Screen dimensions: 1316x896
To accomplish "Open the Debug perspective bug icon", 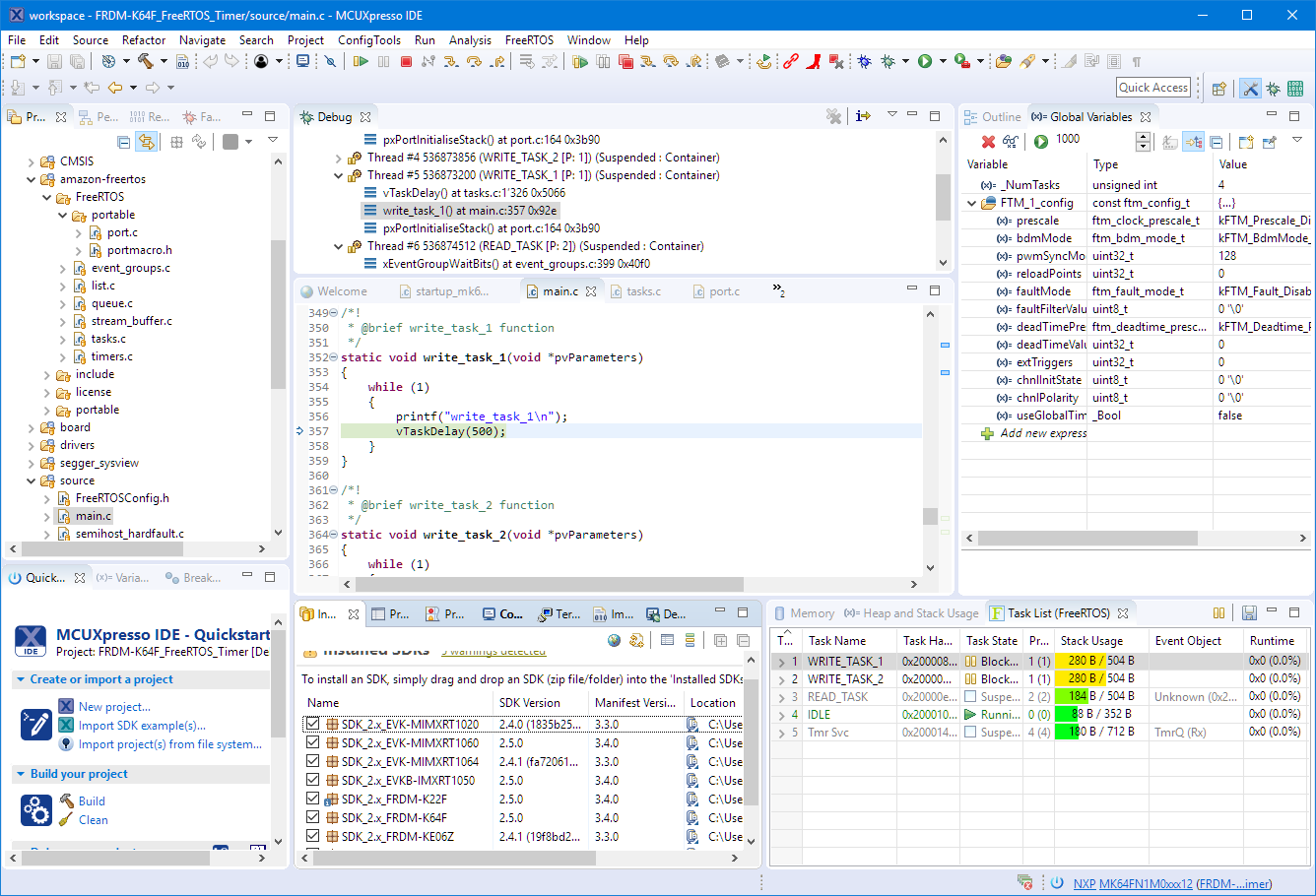I will 1273,89.
